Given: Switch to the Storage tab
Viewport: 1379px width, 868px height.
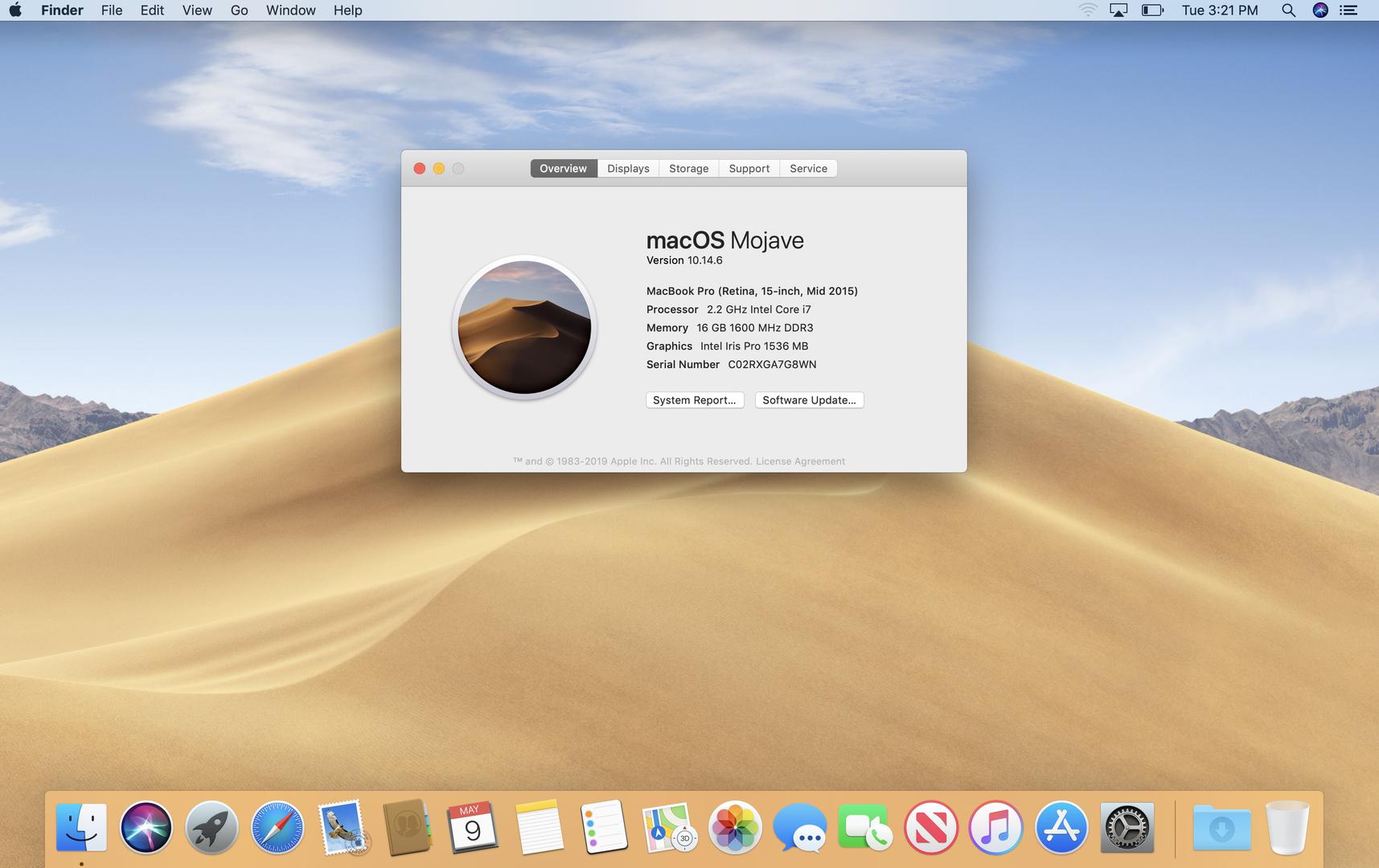Looking at the screenshot, I should tap(688, 169).
